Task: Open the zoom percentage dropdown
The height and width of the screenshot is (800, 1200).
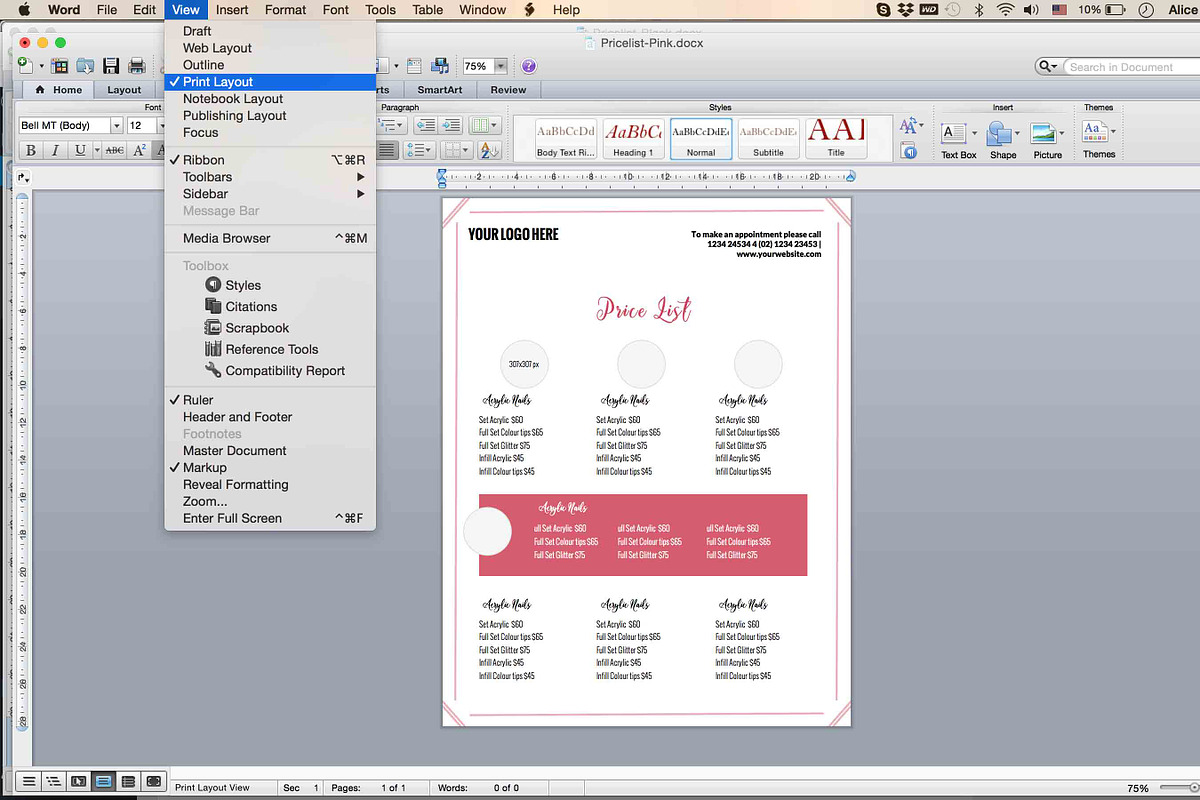Action: [x=501, y=66]
